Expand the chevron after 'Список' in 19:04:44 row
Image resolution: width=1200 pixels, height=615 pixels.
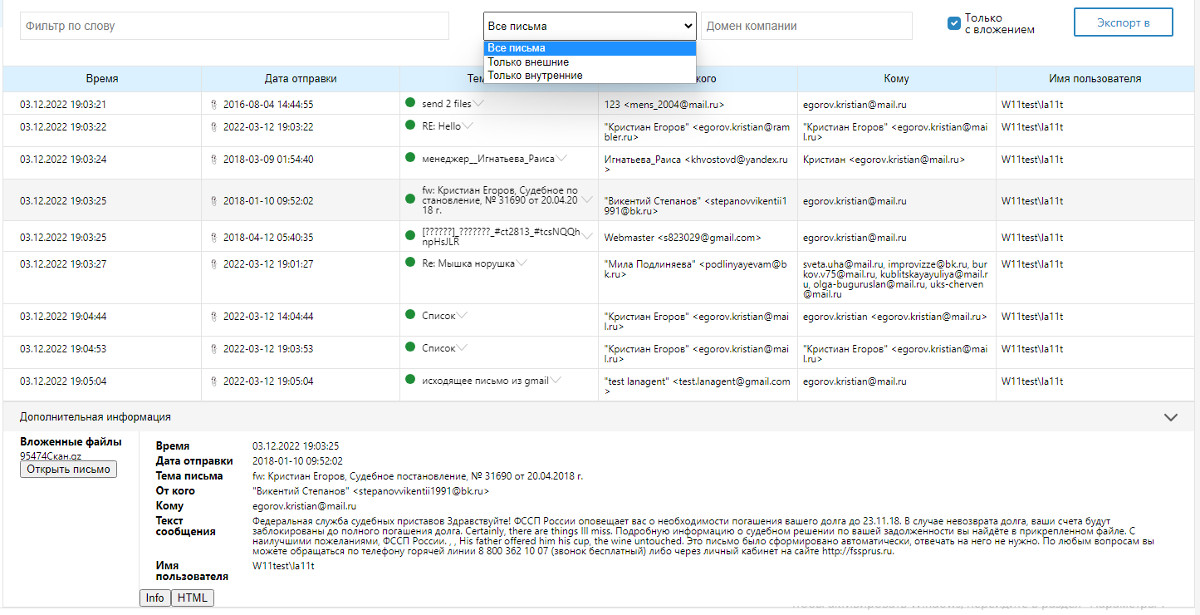(462, 314)
